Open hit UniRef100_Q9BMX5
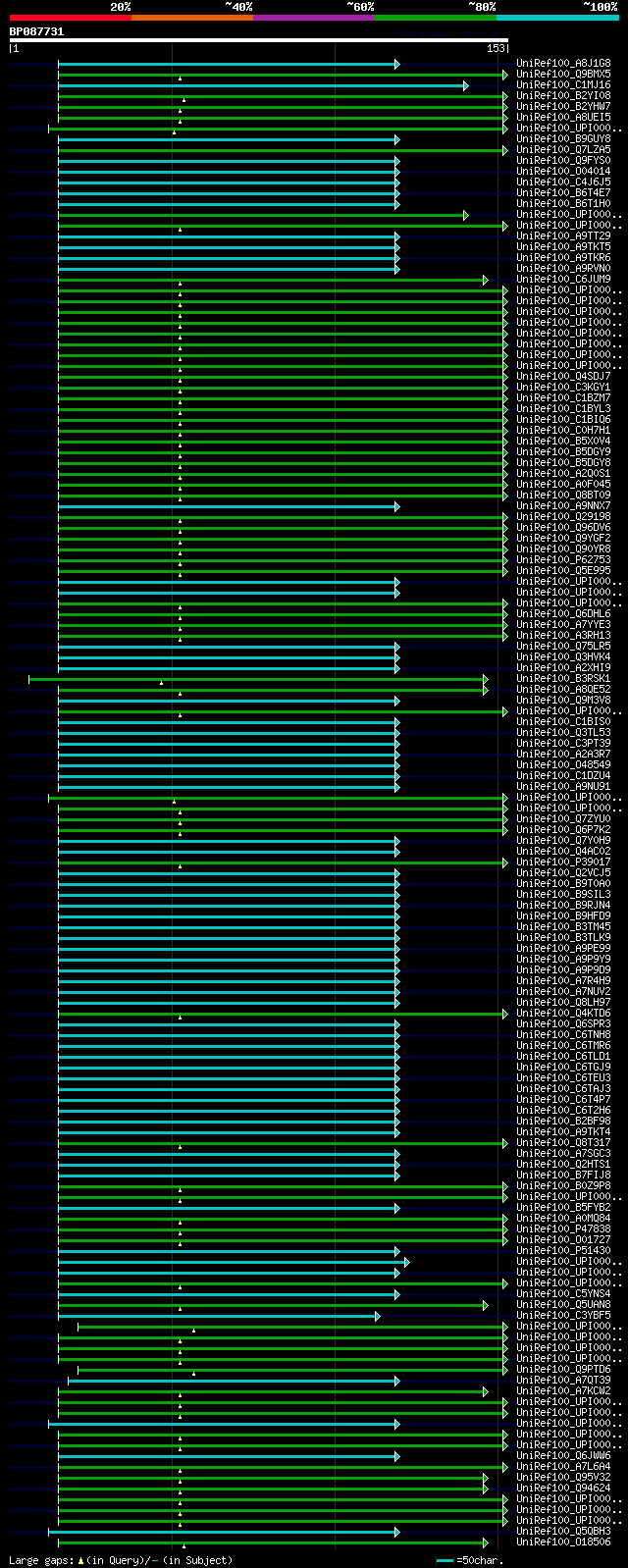This screenshot has height=1568, width=628. point(563,75)
